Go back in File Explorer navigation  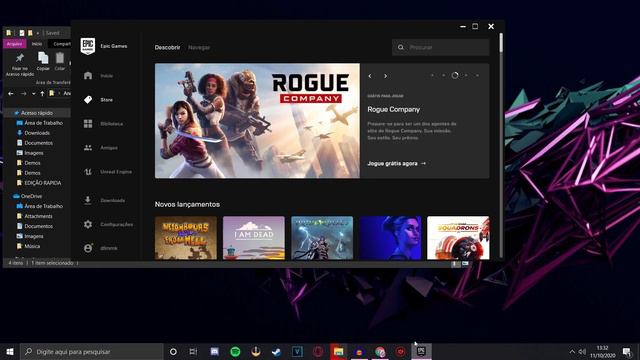click(11, 94)
